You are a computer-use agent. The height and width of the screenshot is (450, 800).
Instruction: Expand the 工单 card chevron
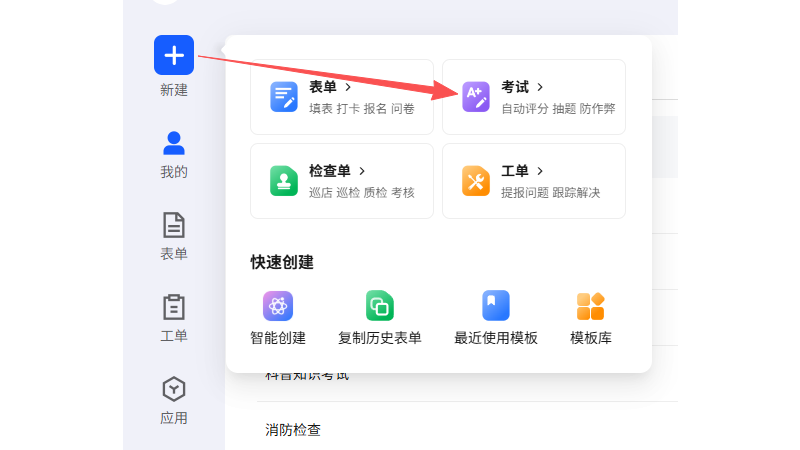(540, 171)
